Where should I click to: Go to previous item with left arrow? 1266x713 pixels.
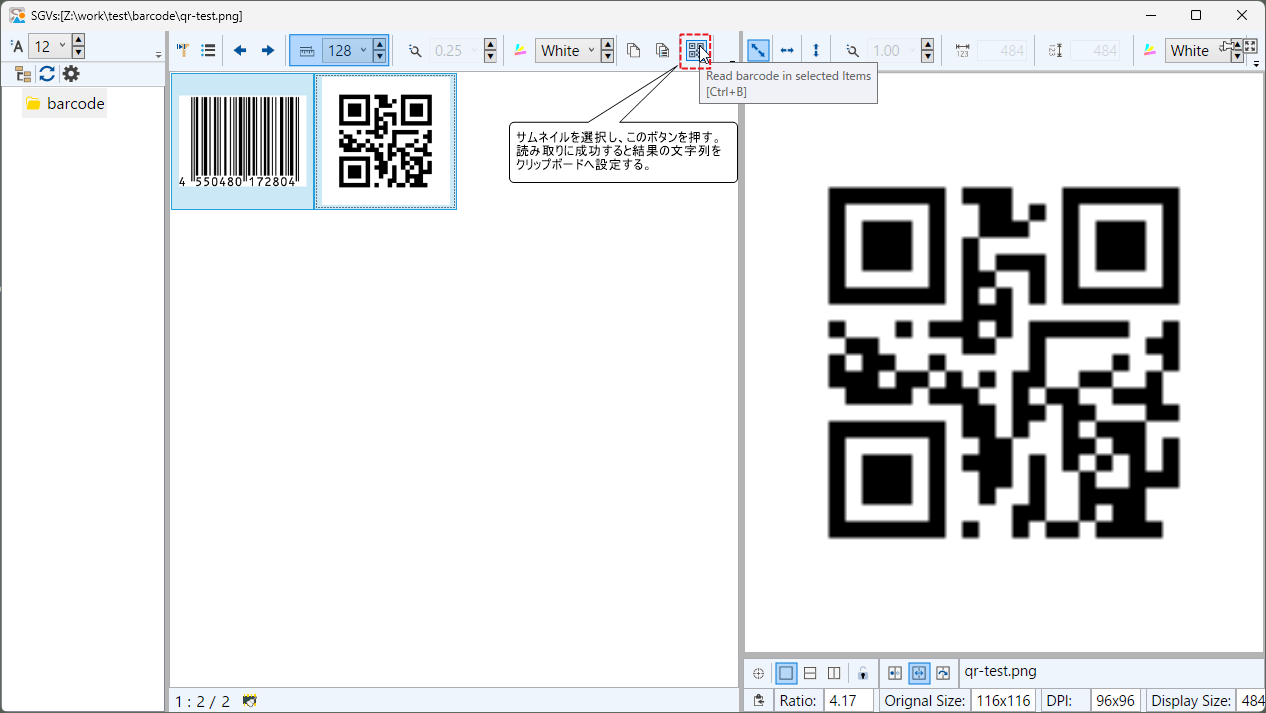[x=240, y=50]
